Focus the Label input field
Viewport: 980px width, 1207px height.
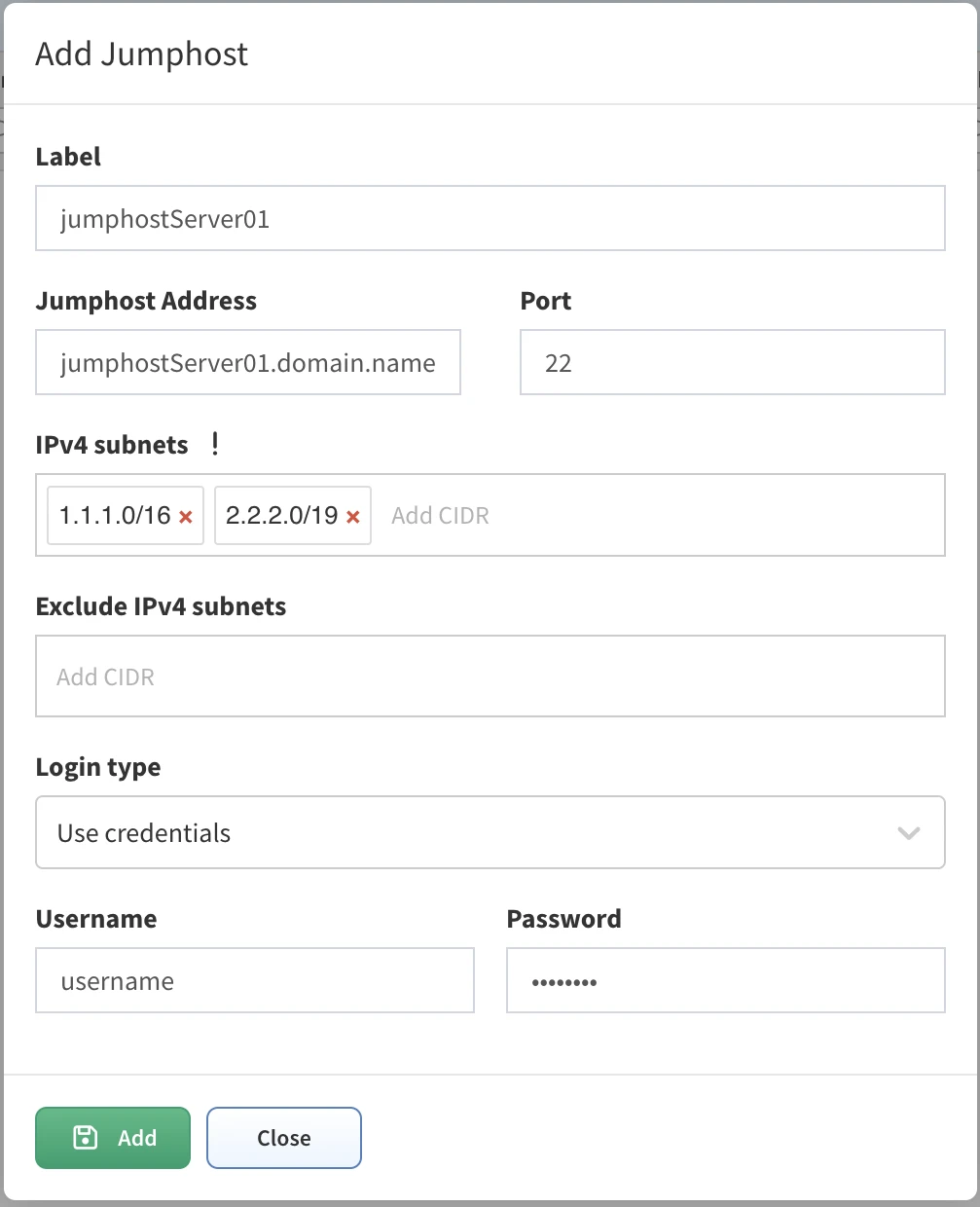click(490, 219)
